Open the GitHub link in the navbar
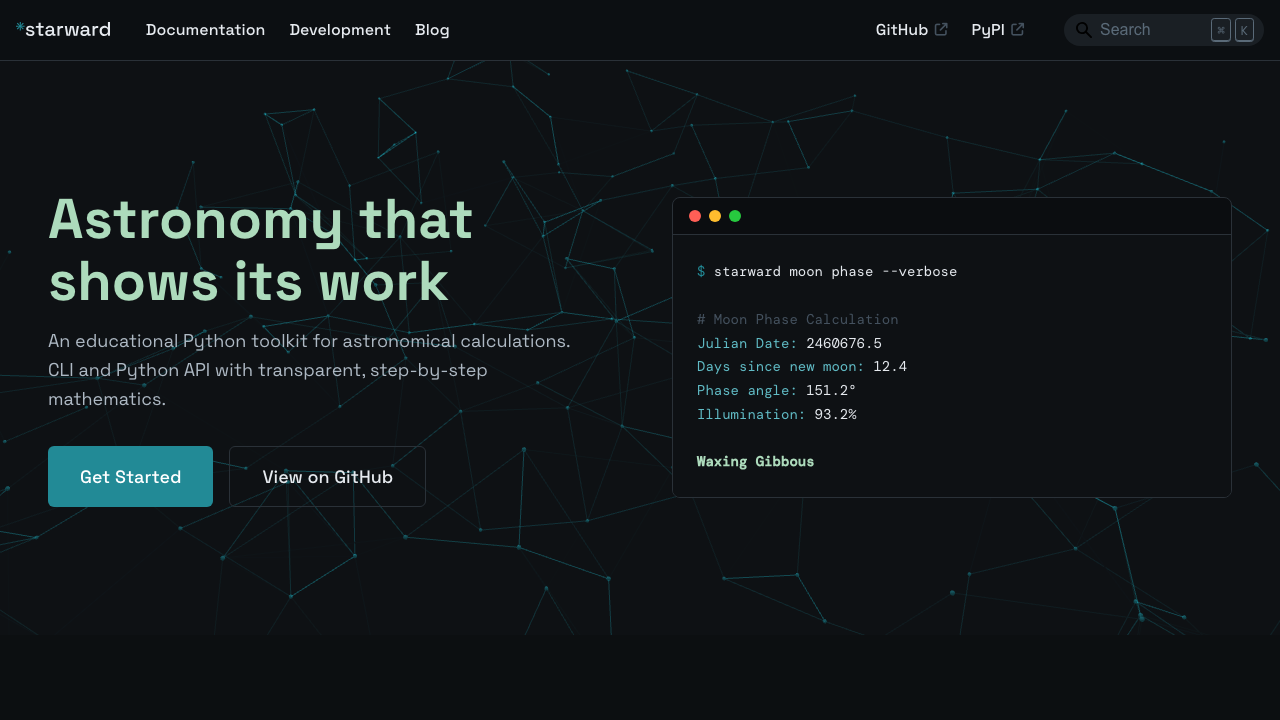1280x720 pixels. tap(901, 30)
